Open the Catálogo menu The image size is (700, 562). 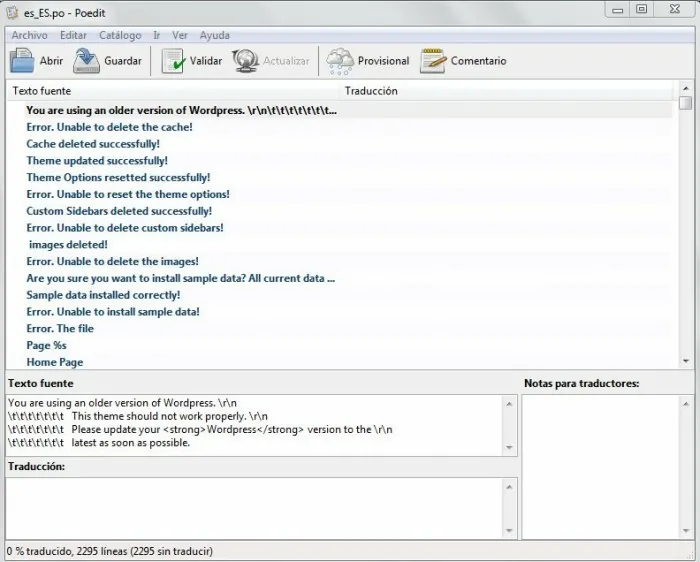point(120,35)
